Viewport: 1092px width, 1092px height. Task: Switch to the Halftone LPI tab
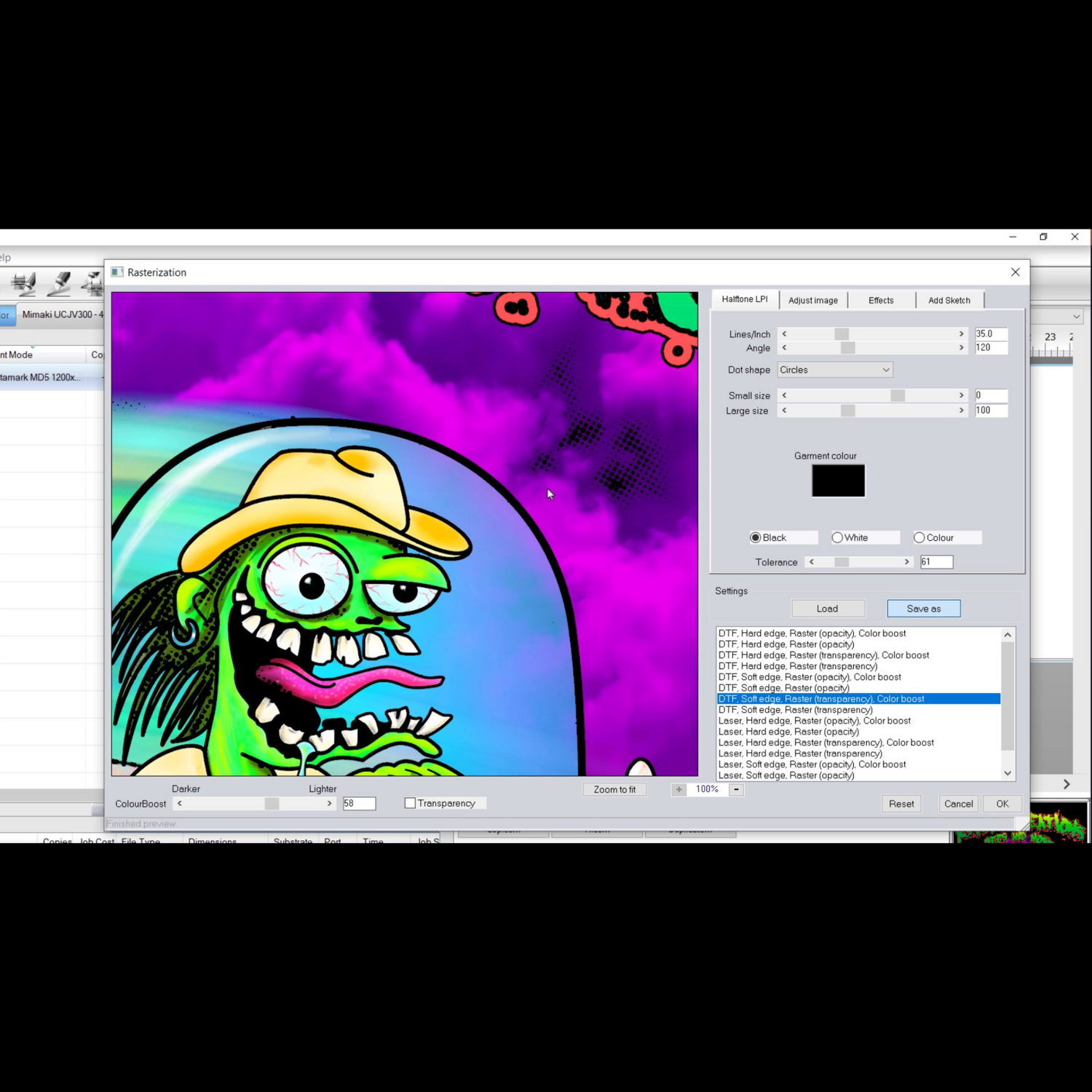[x=745, y=299]
